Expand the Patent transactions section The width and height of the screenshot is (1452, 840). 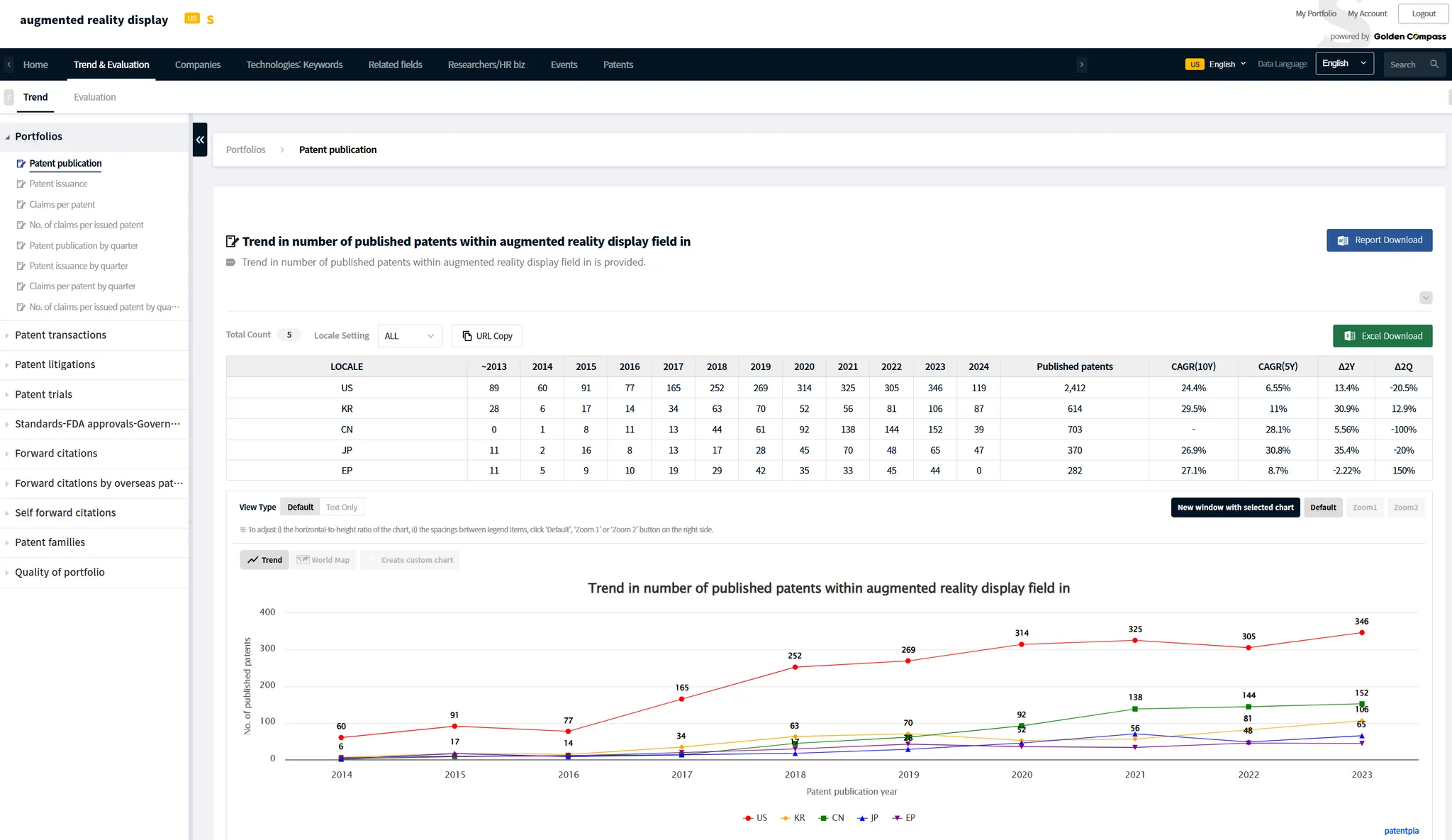pyautogui.click(x=60, y=335)
